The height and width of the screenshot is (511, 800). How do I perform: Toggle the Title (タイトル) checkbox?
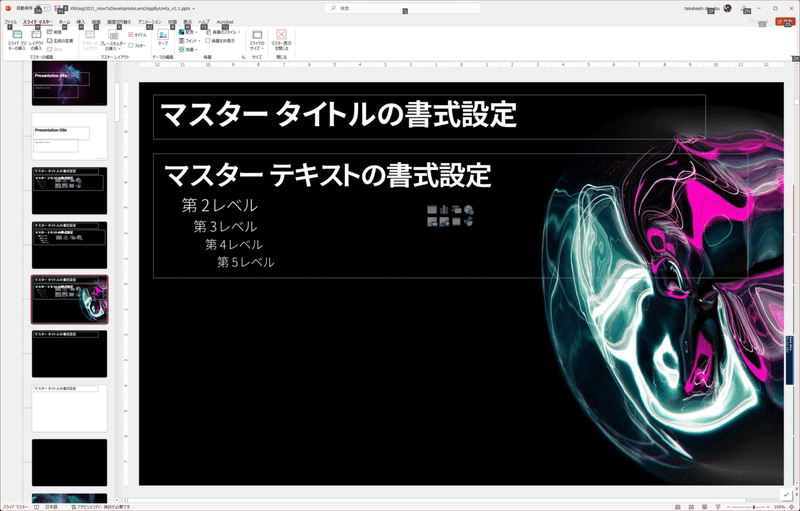[x=138, y=35]
